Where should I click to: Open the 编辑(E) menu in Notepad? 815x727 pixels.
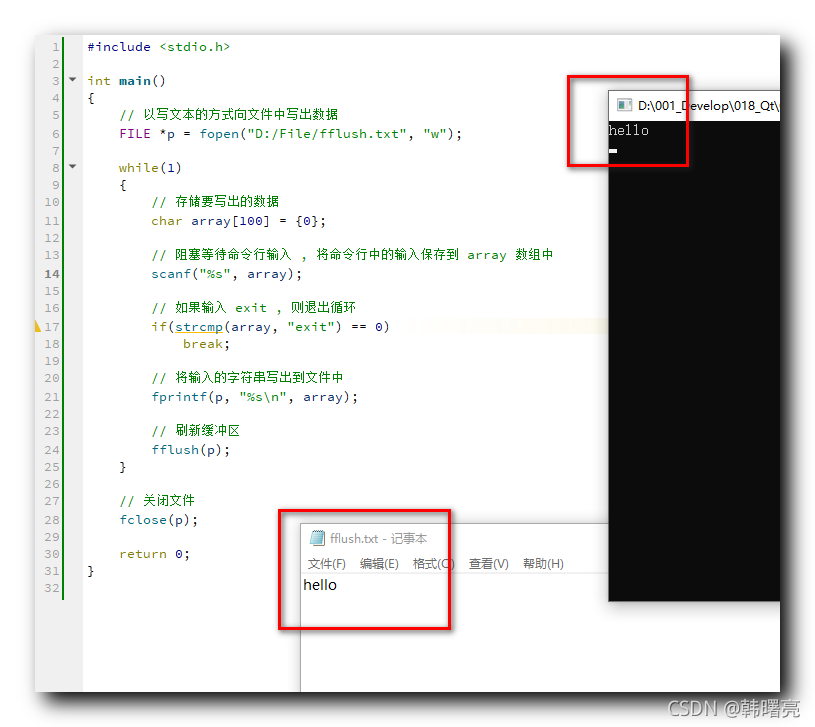(379, 564)
